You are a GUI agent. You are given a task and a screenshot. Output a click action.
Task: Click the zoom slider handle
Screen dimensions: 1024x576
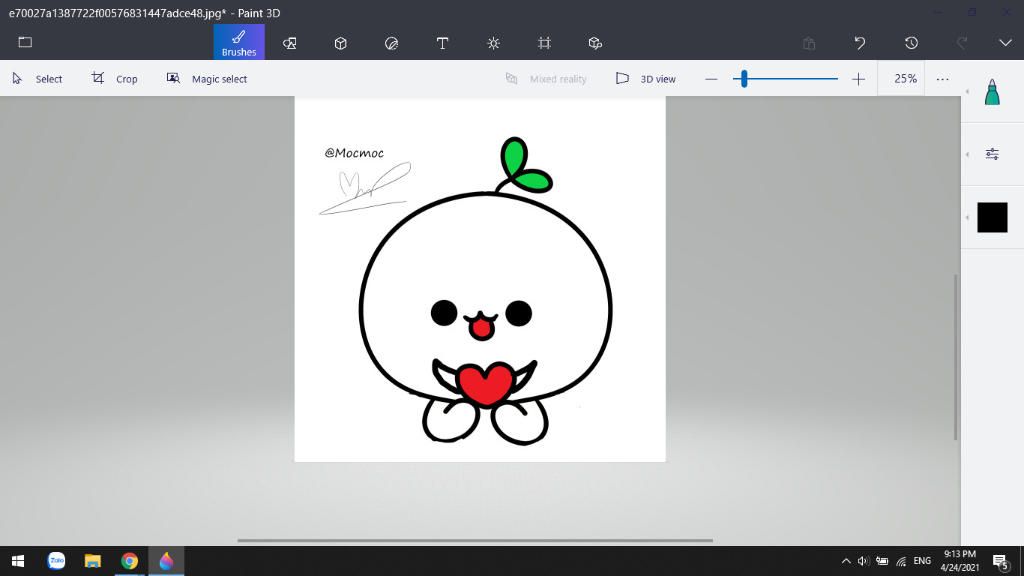pos(744,79)
